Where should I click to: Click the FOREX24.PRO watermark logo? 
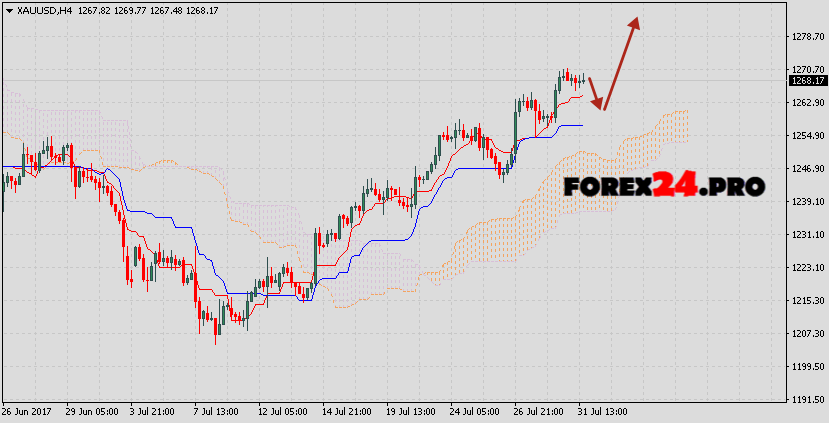coord(663,185)
